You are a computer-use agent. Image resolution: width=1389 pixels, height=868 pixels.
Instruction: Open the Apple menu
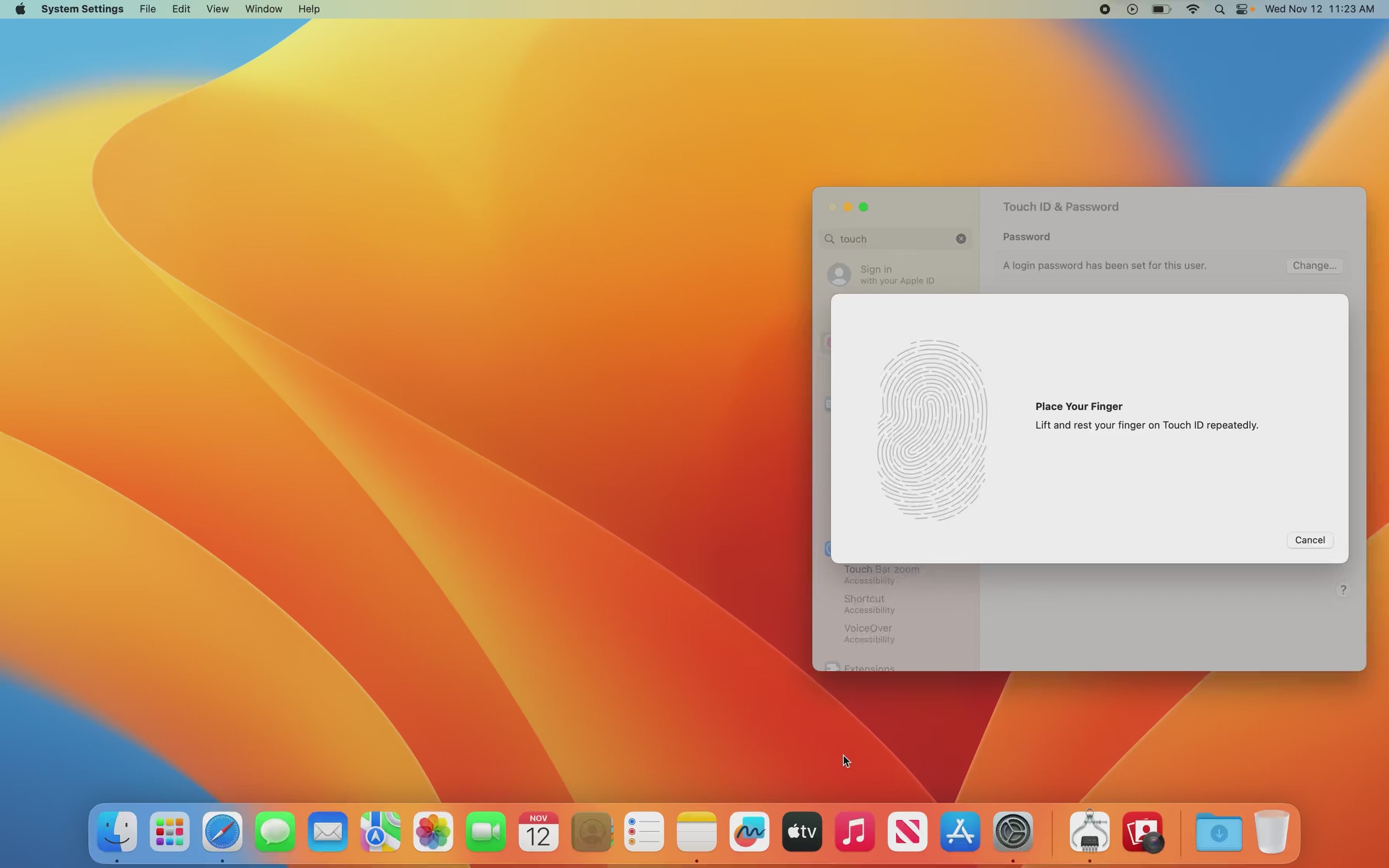(20, 9)
